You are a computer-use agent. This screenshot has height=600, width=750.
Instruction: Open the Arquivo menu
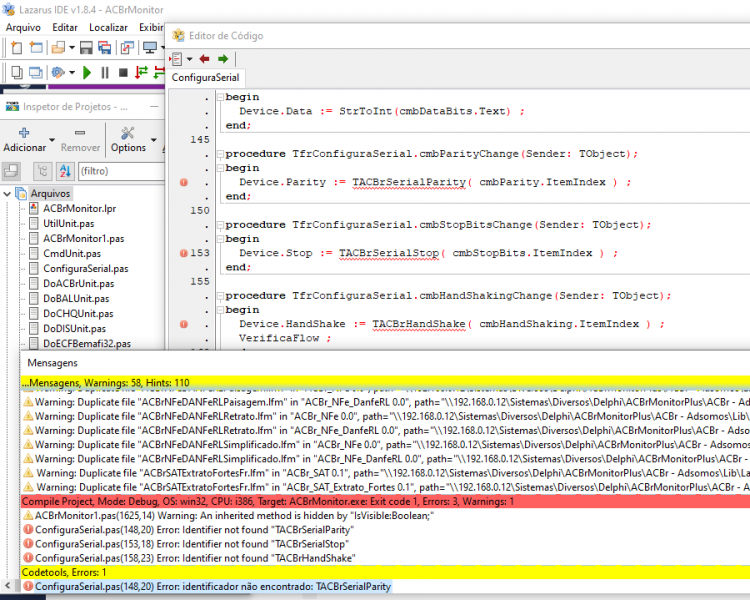pyautogui.click(x=23, y=27)
